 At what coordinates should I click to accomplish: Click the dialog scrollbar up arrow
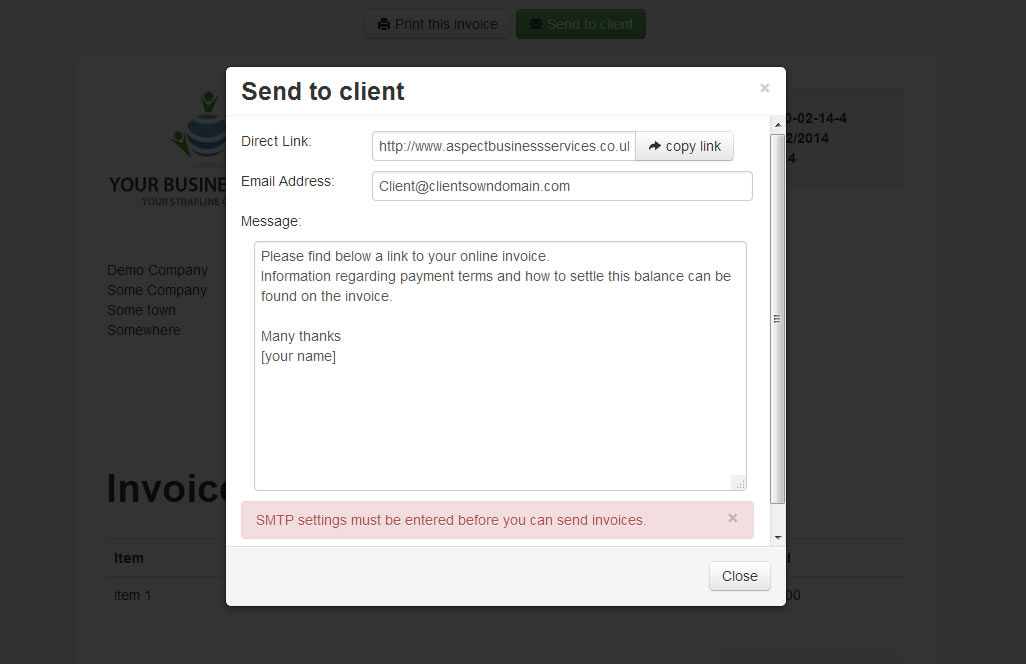[778, 124]
